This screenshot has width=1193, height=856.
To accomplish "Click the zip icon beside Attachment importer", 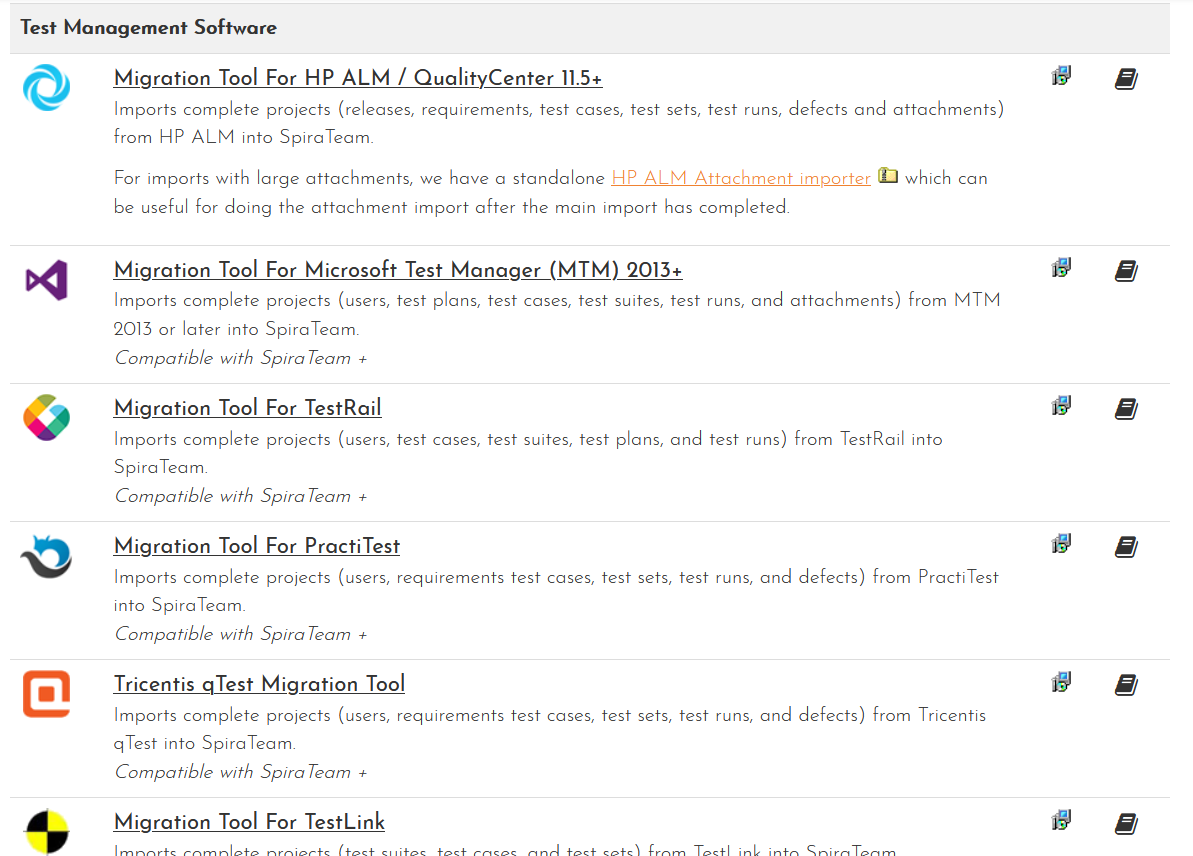I will (x=888, y=177).
